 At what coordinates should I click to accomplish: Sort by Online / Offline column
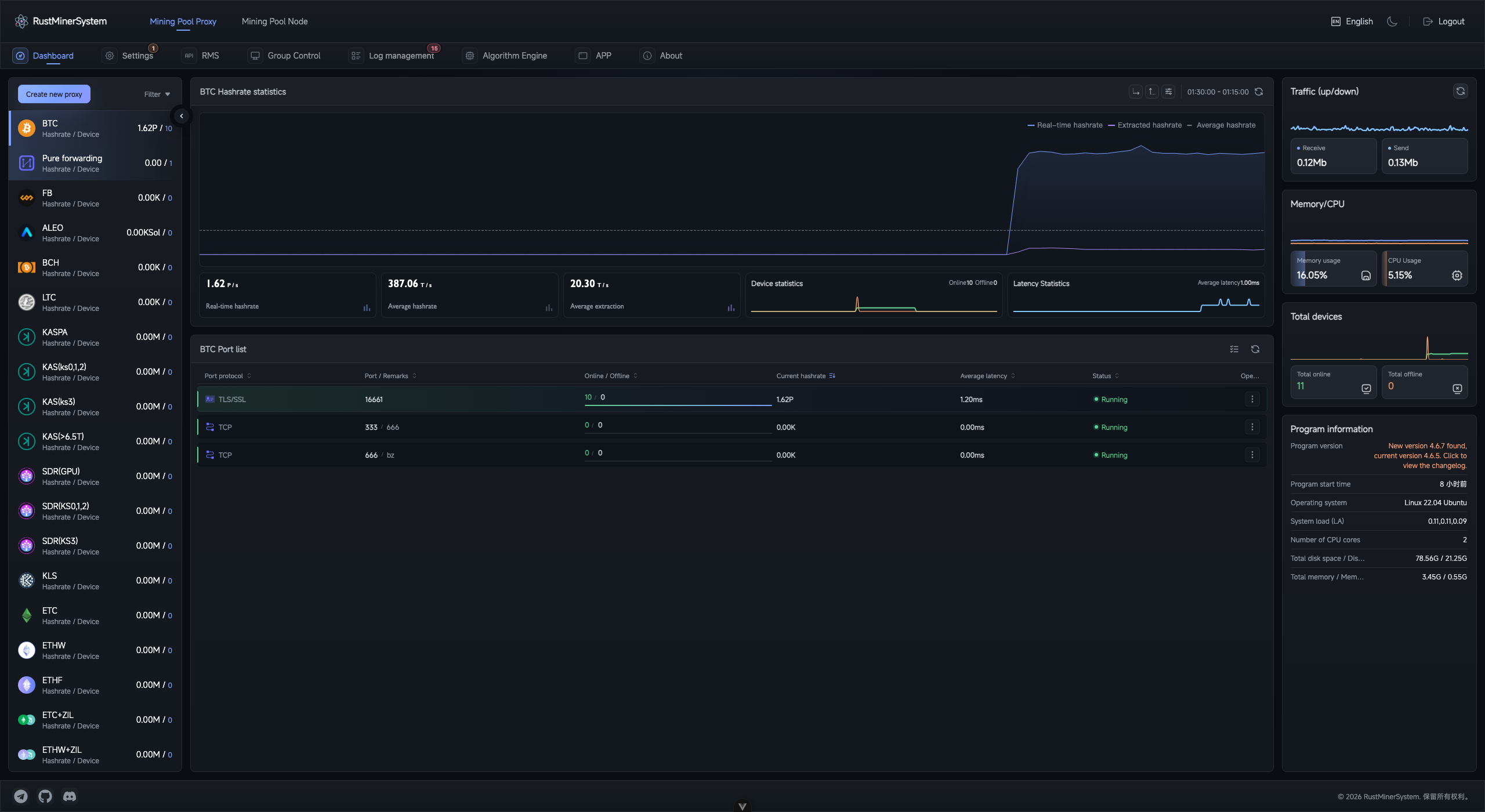[x=611, y=376]
